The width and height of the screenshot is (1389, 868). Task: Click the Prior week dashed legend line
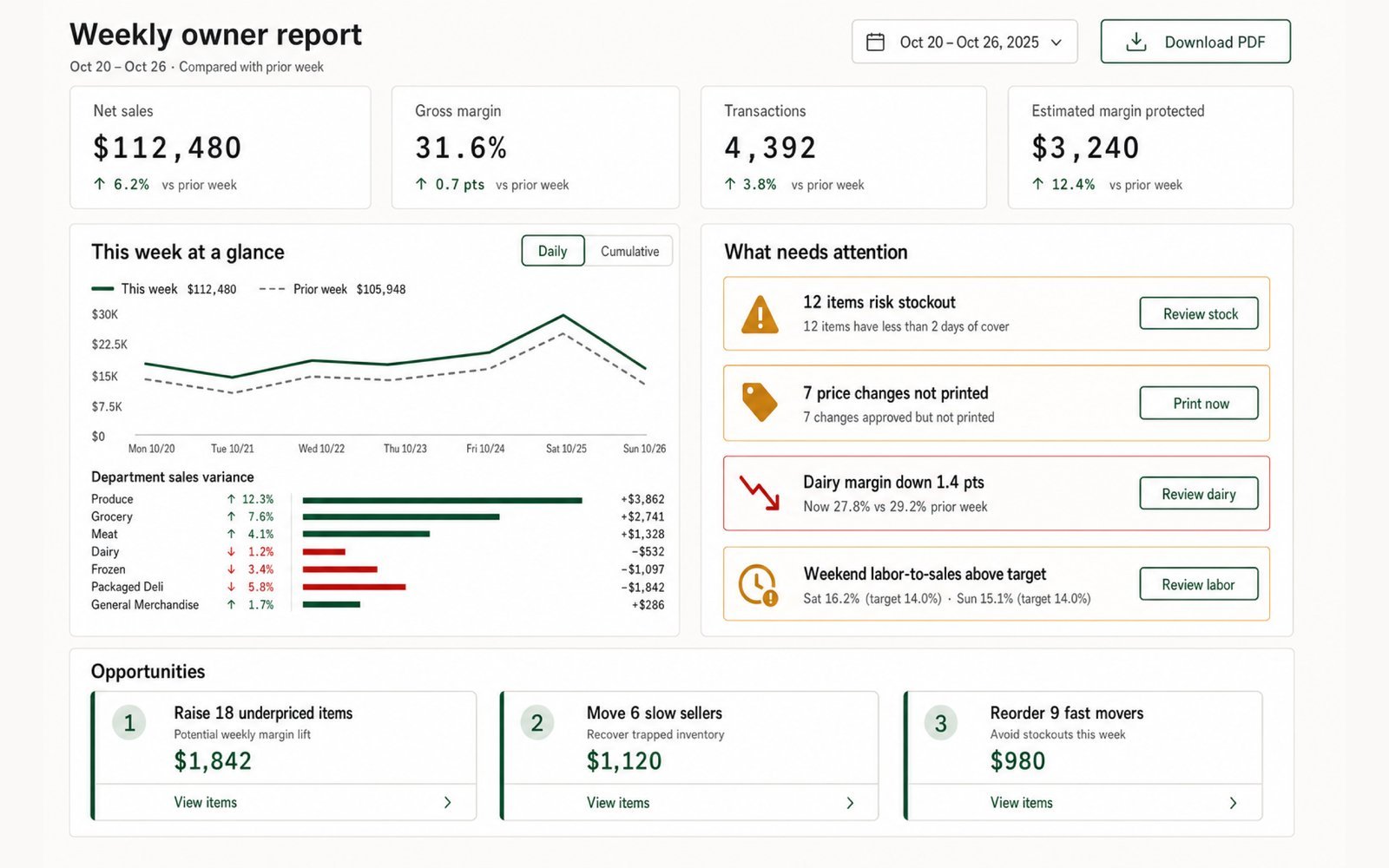272,289
